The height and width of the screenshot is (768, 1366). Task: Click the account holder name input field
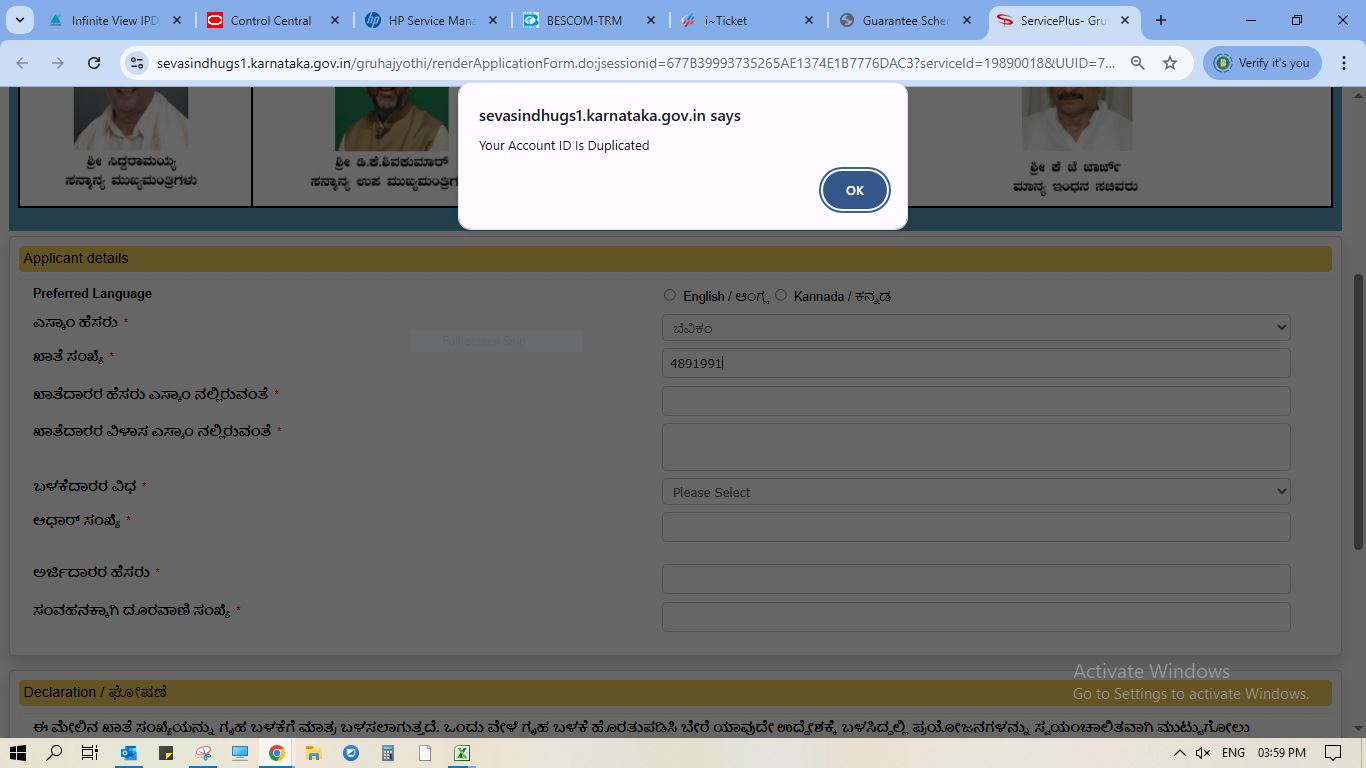click(976, 401)
